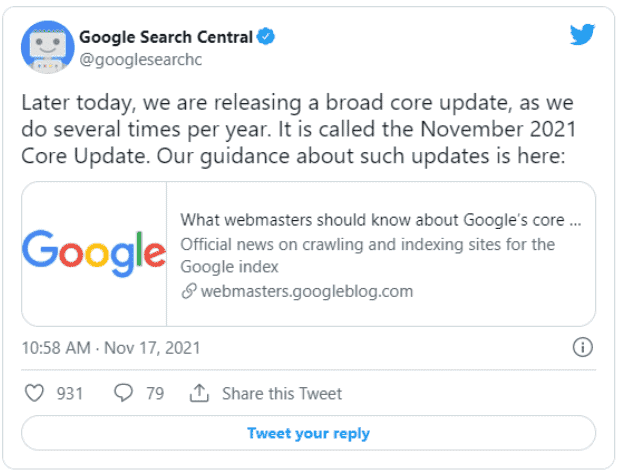Click the blue verified badge
The image size is (622, 472).
(x=265, y=37)
